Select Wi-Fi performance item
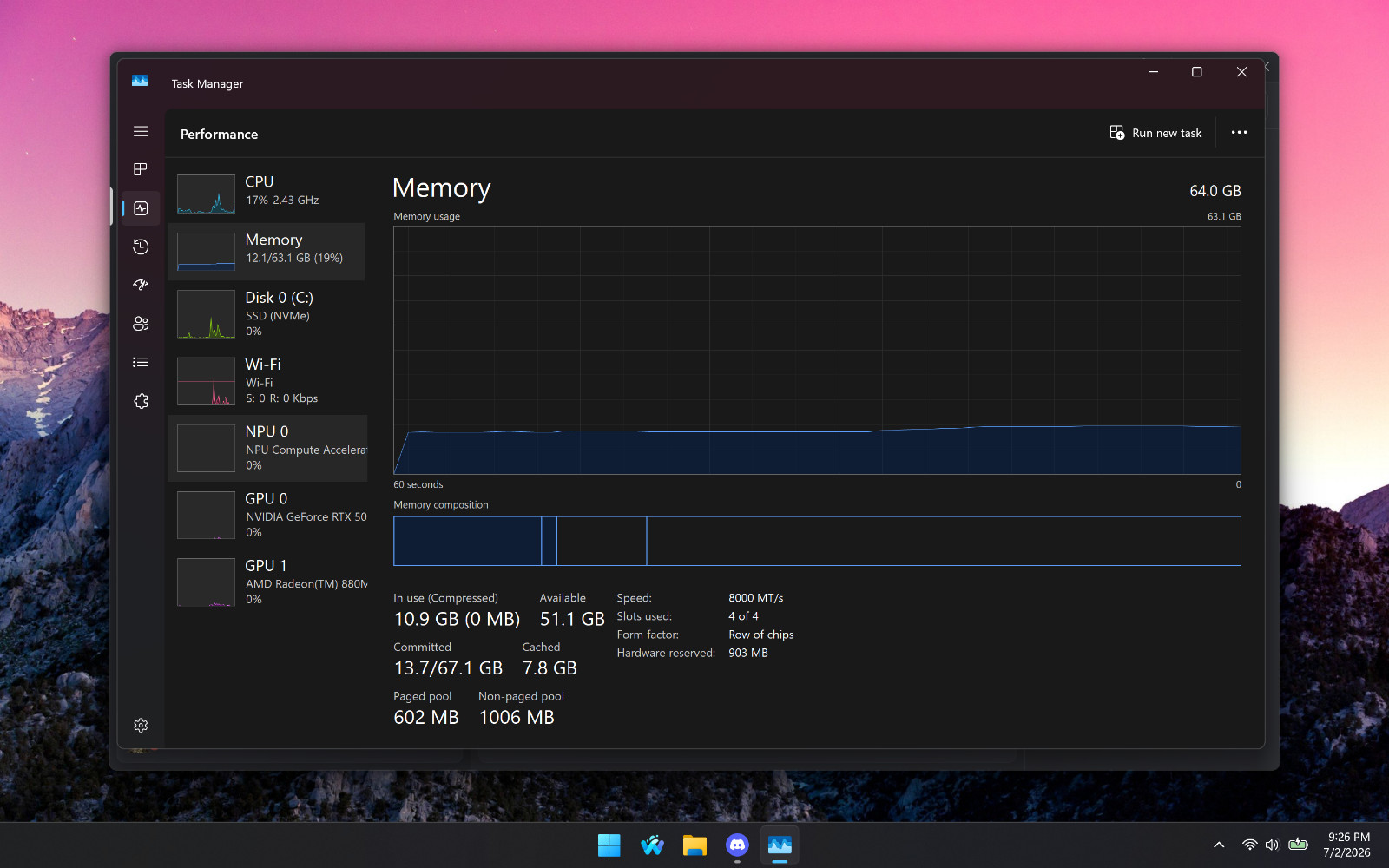 pyautogui.click(x=267, y=381)
